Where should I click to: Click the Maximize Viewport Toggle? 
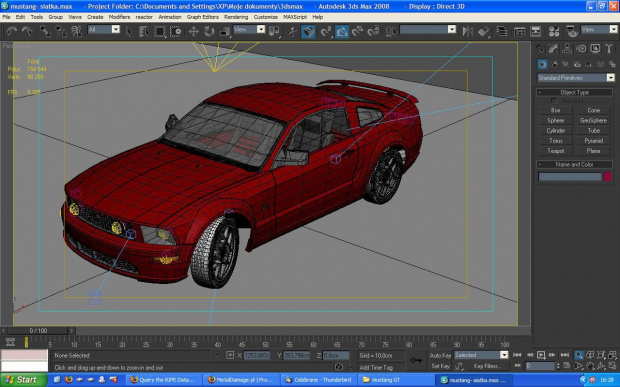612,366
